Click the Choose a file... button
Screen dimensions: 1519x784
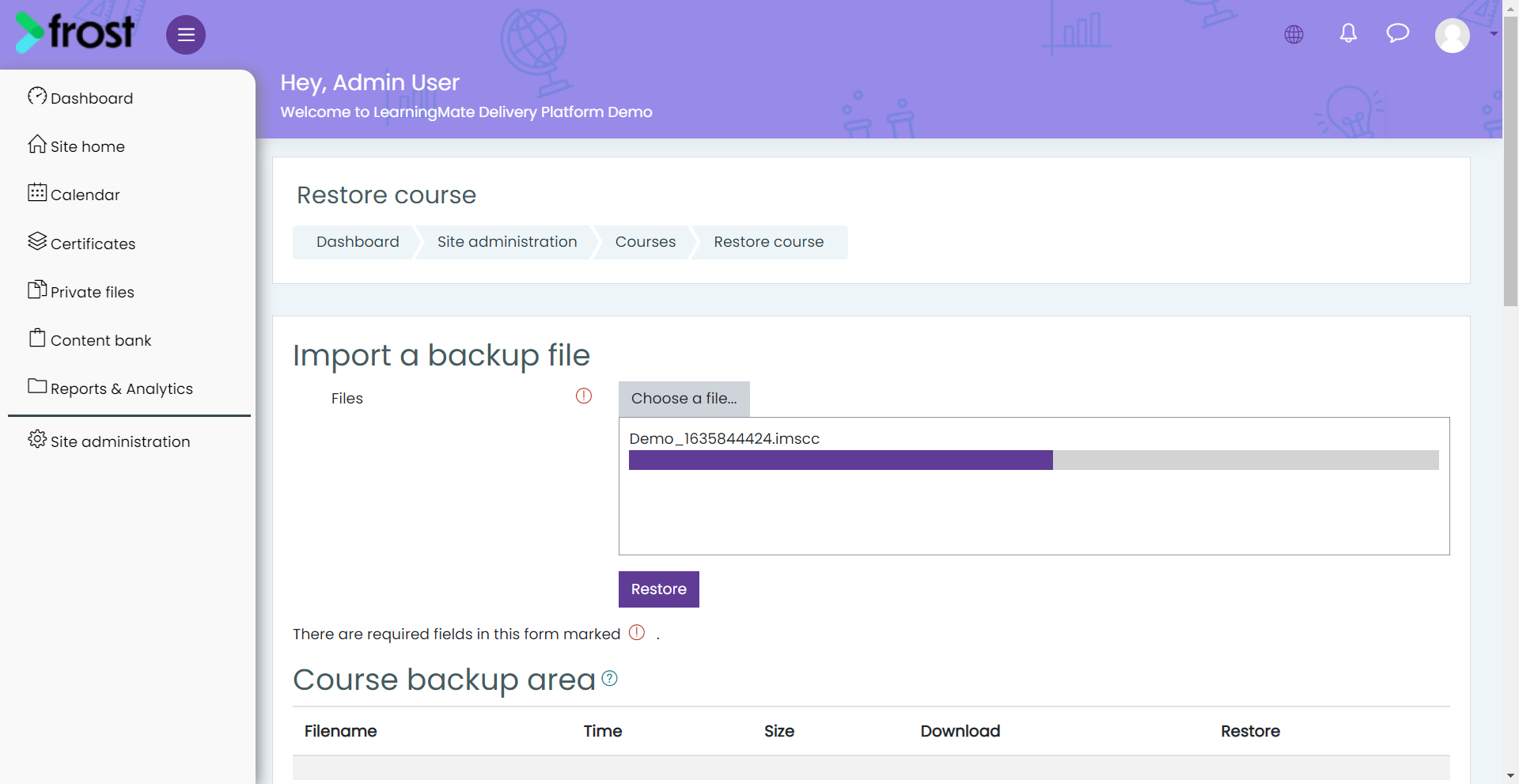[684, 399]
